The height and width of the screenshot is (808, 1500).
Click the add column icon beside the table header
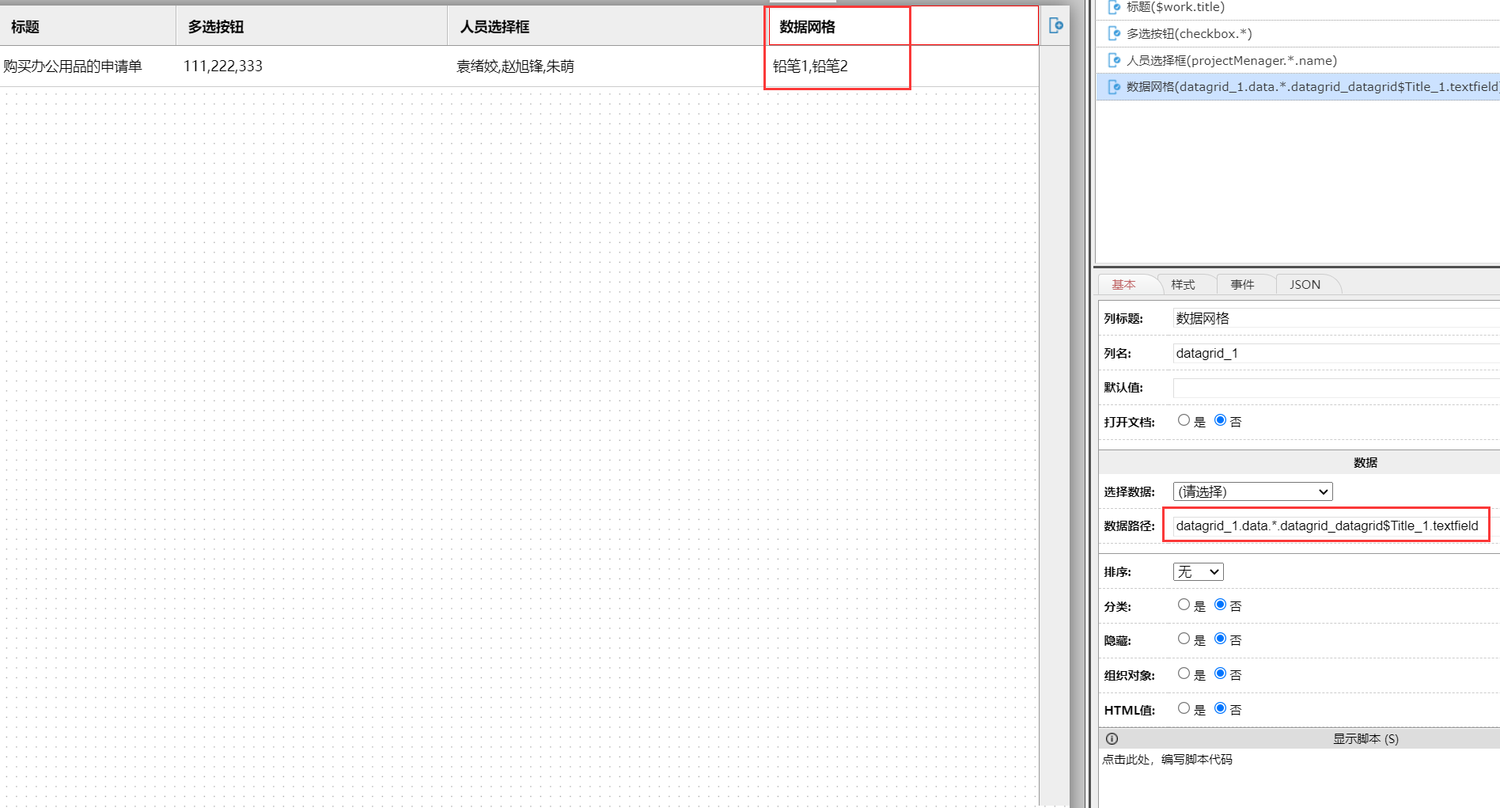[x=1055, y=26]
